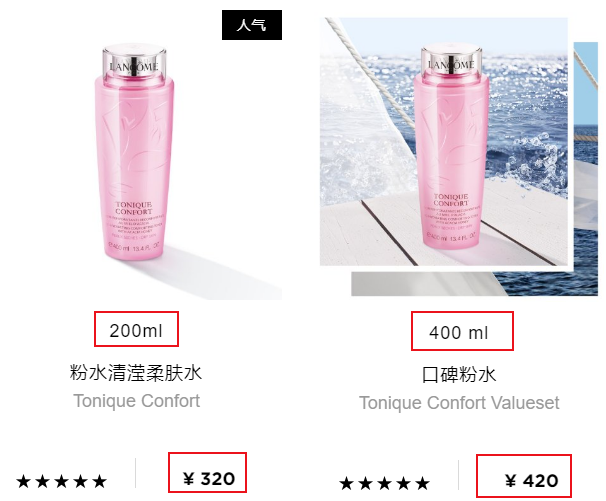Viewport: 606px width, 501px height.
Task: Click second star of 口碑粉水 rating
Action: [x=365, y=483]
